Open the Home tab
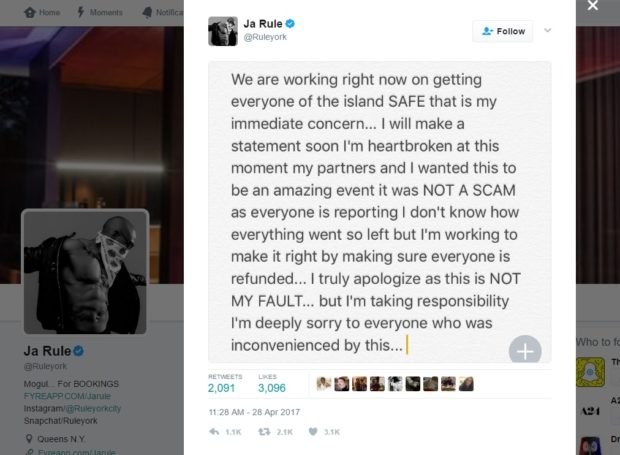This screenshot has height=455, width=620. (x=42, y=13)
